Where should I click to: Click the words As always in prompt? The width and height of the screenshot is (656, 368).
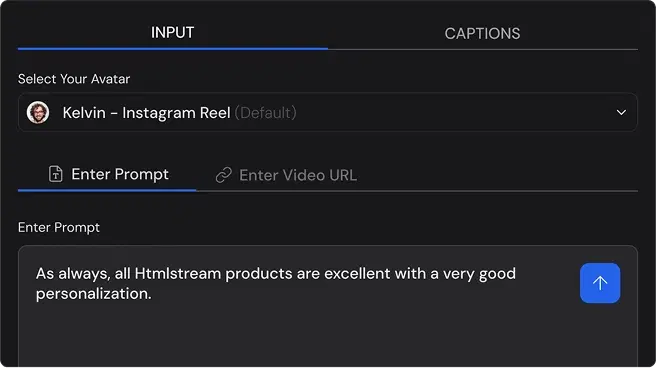click(x=73, y=274)
